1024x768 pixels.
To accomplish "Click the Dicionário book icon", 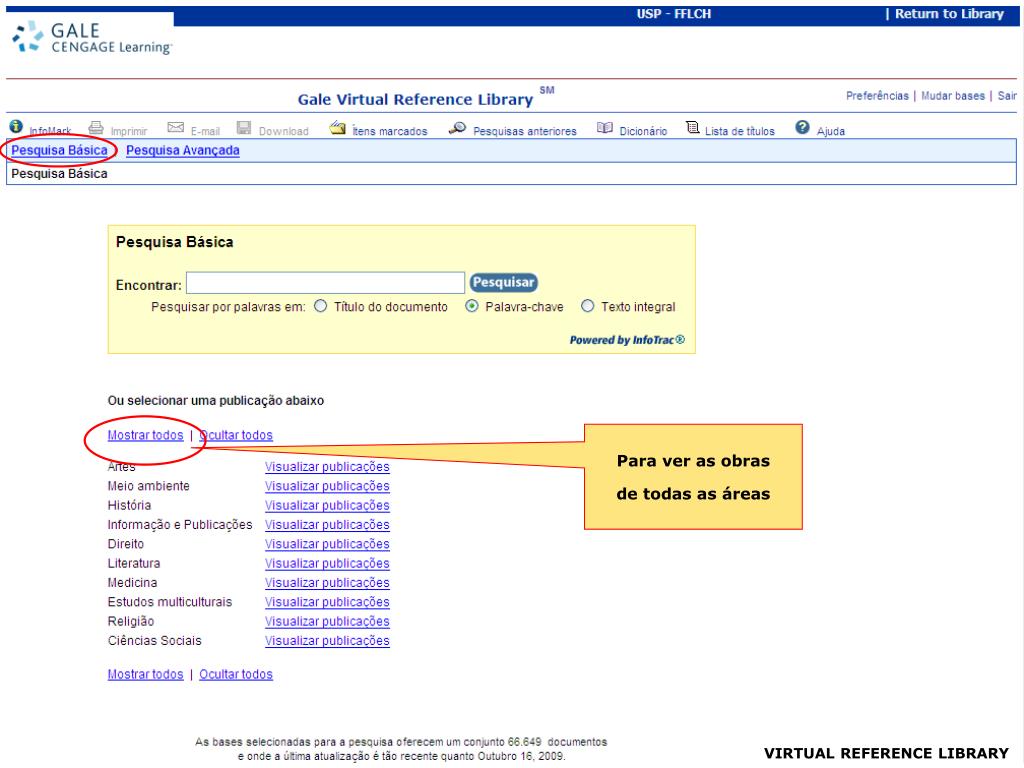I will [x=605, y=128].
